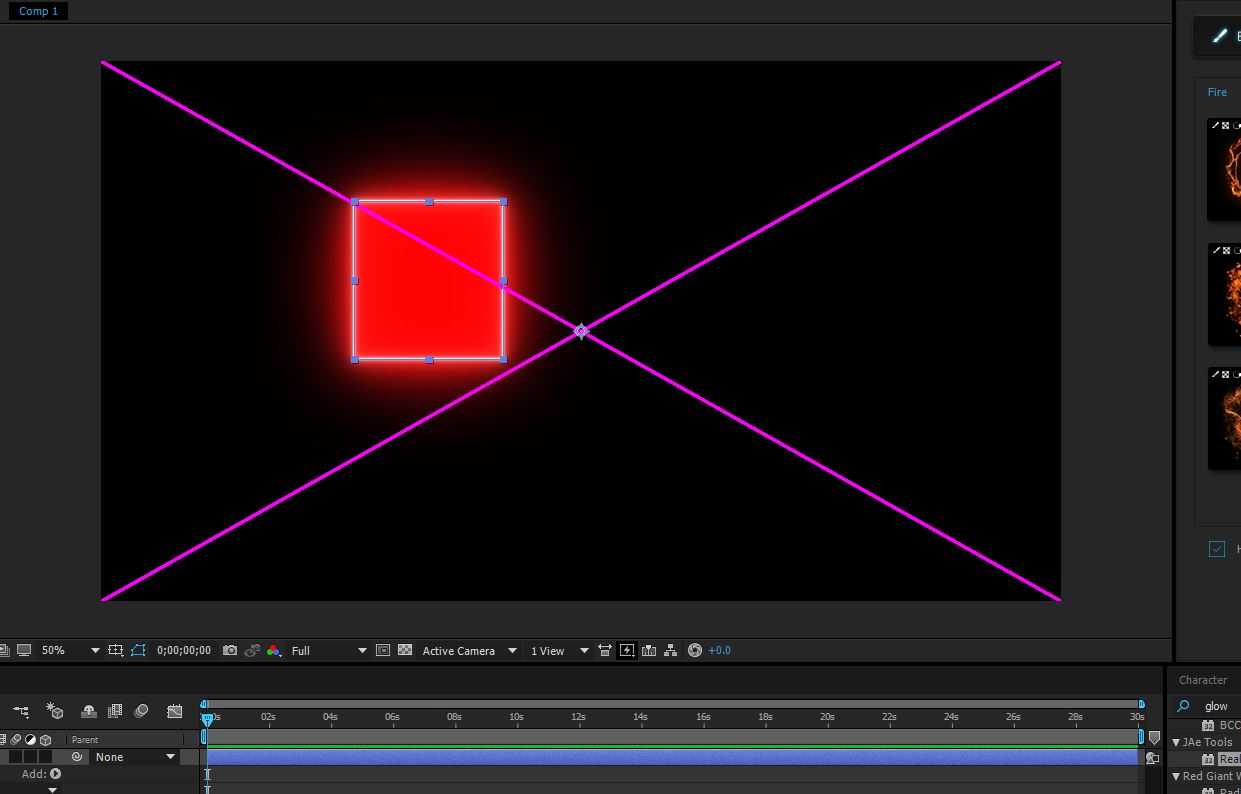This screenshot has width=1241, height=794.
Task: Click the pen brush icon in right panel
Action: [x=1219, y=36]
